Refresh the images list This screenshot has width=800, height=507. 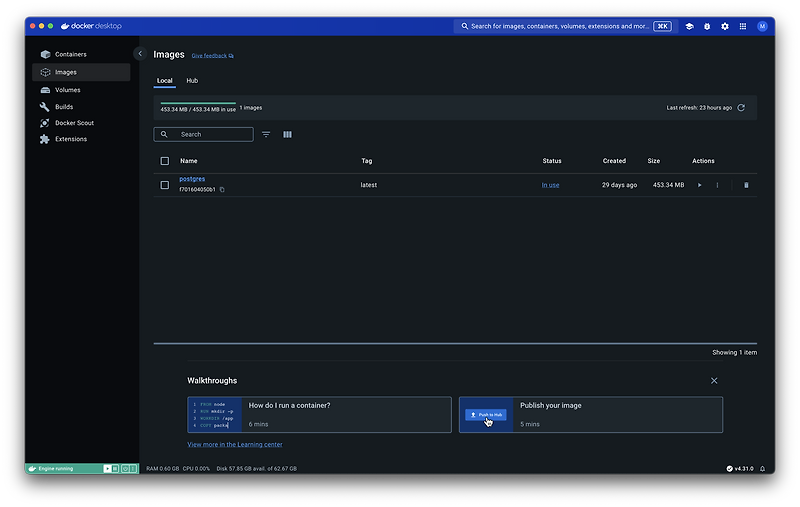pos(741,108)
